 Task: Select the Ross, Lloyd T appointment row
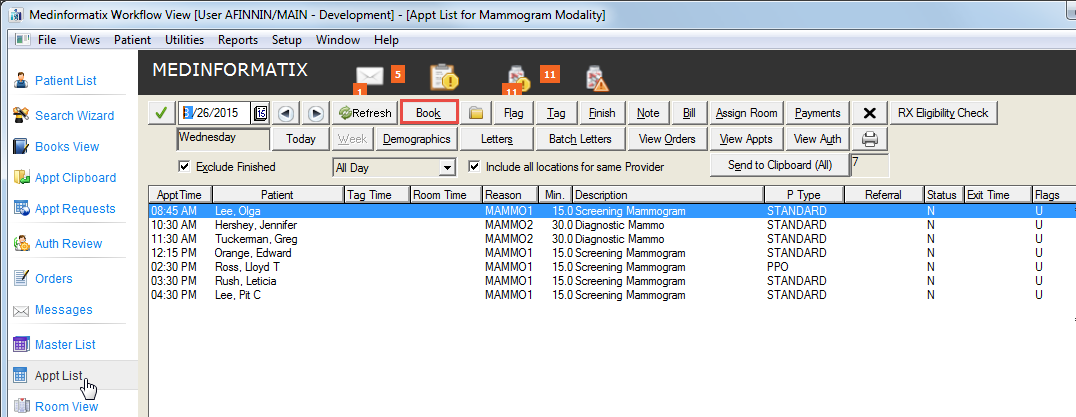click(x=611, y=267)
